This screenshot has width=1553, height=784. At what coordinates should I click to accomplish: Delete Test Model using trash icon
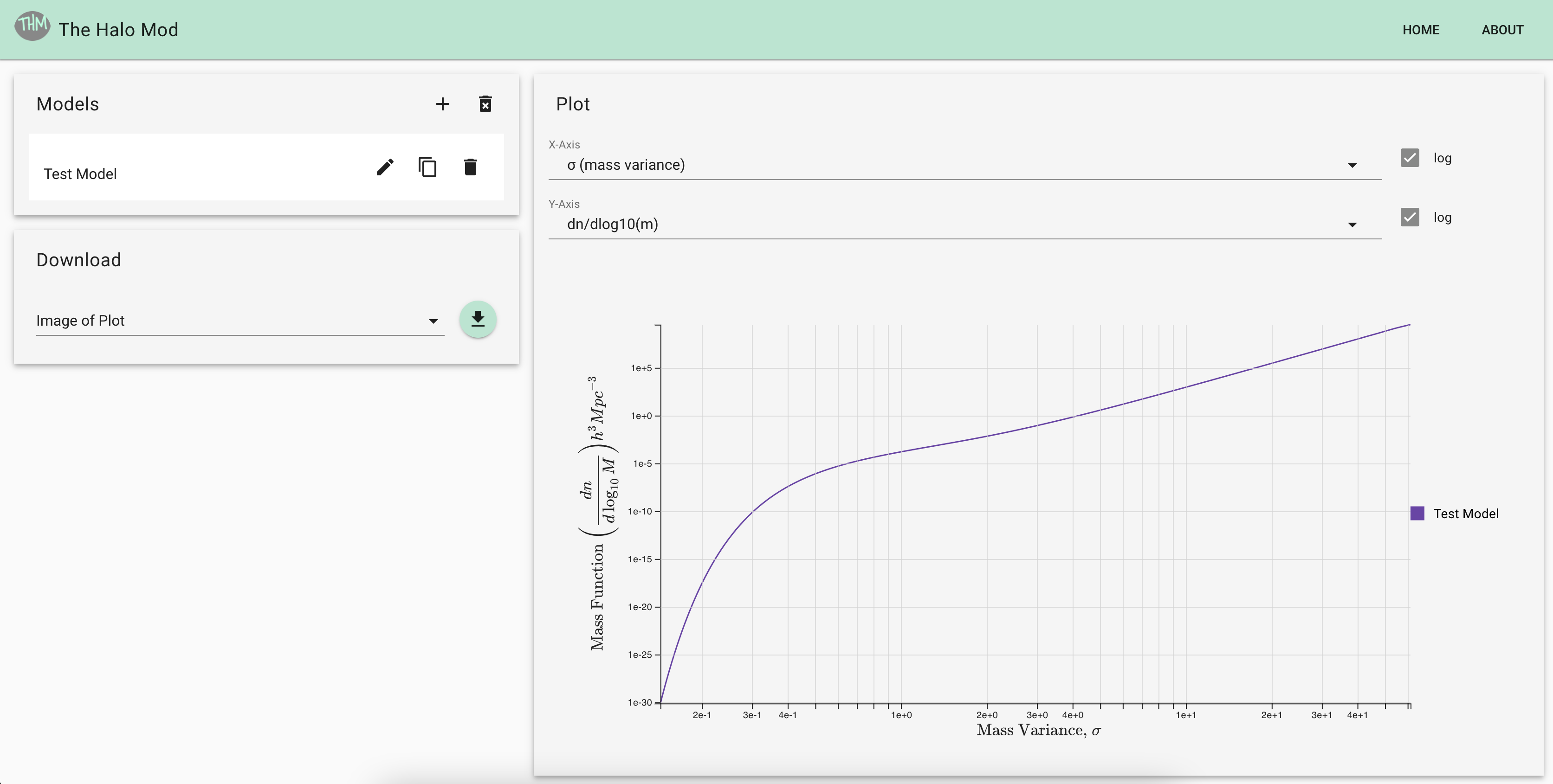470,167
